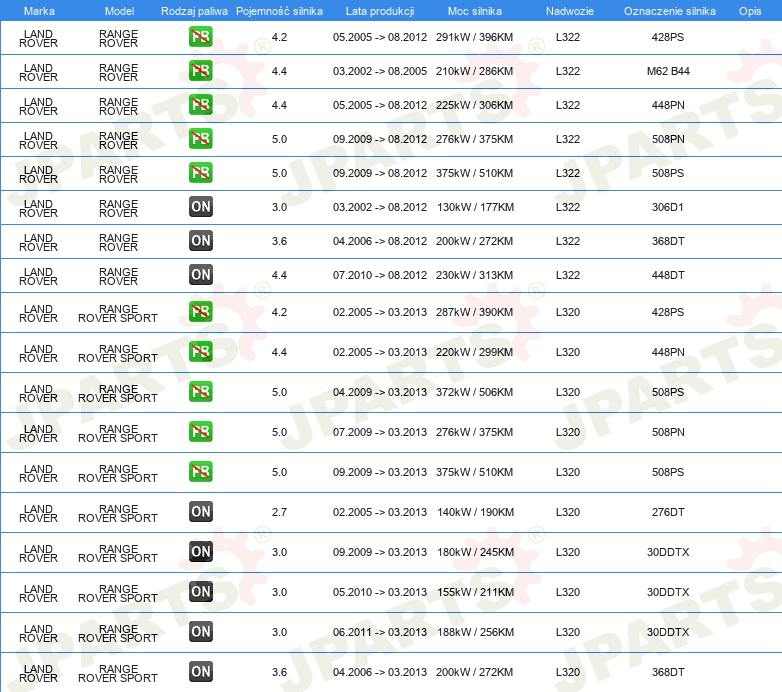The height and width of the screenshot is (692, 782).
Task: Click the petrol icon in the 372kW / 506KM row
Action: [x=200, y=391]
